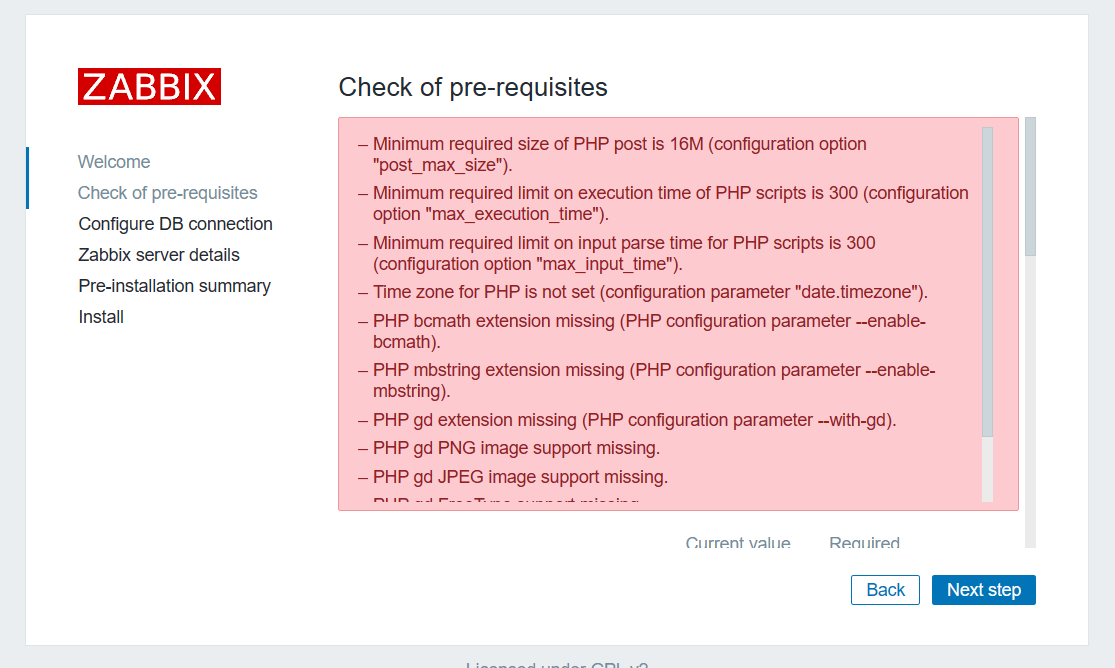Open Pre-installation summary step
This screenshot has width=1115, height=668.
175,286
